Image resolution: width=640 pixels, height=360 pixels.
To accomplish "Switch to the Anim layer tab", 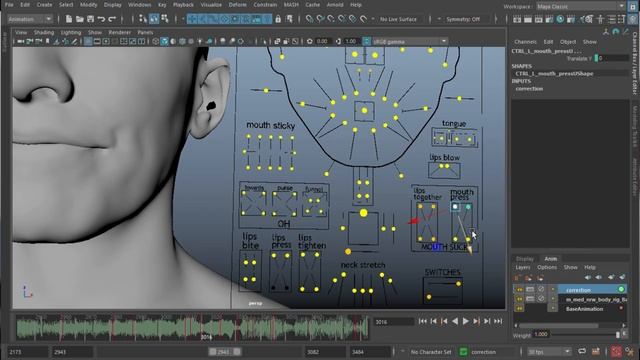I will (x=550, y=259).
